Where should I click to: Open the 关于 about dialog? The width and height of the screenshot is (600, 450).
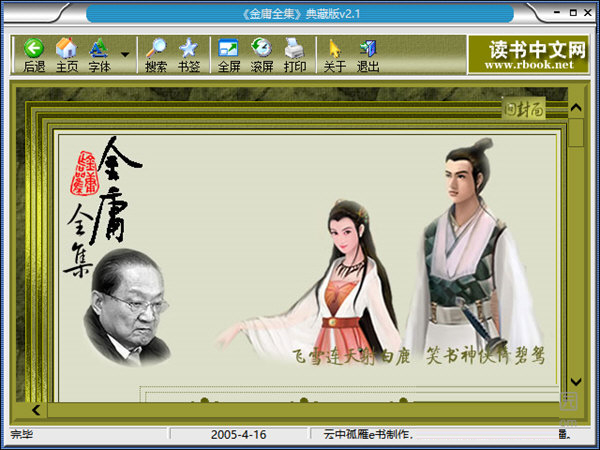tap(335, 55)
